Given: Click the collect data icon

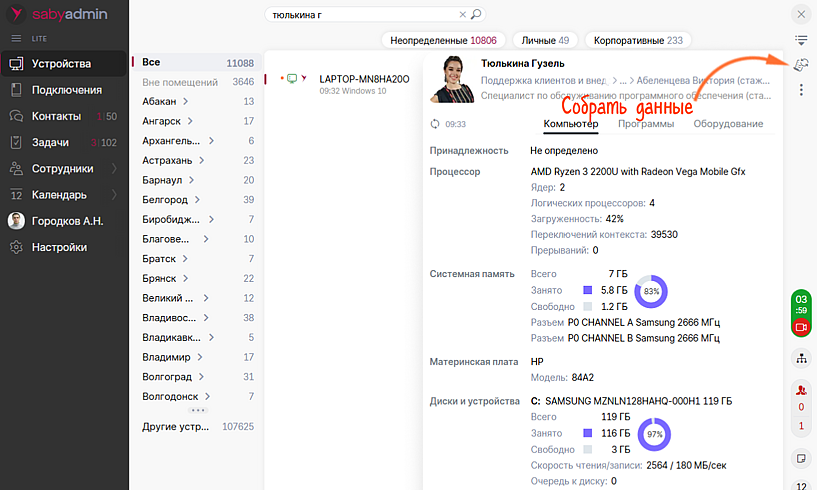Looking at the screenshot, I should point(801,65).
